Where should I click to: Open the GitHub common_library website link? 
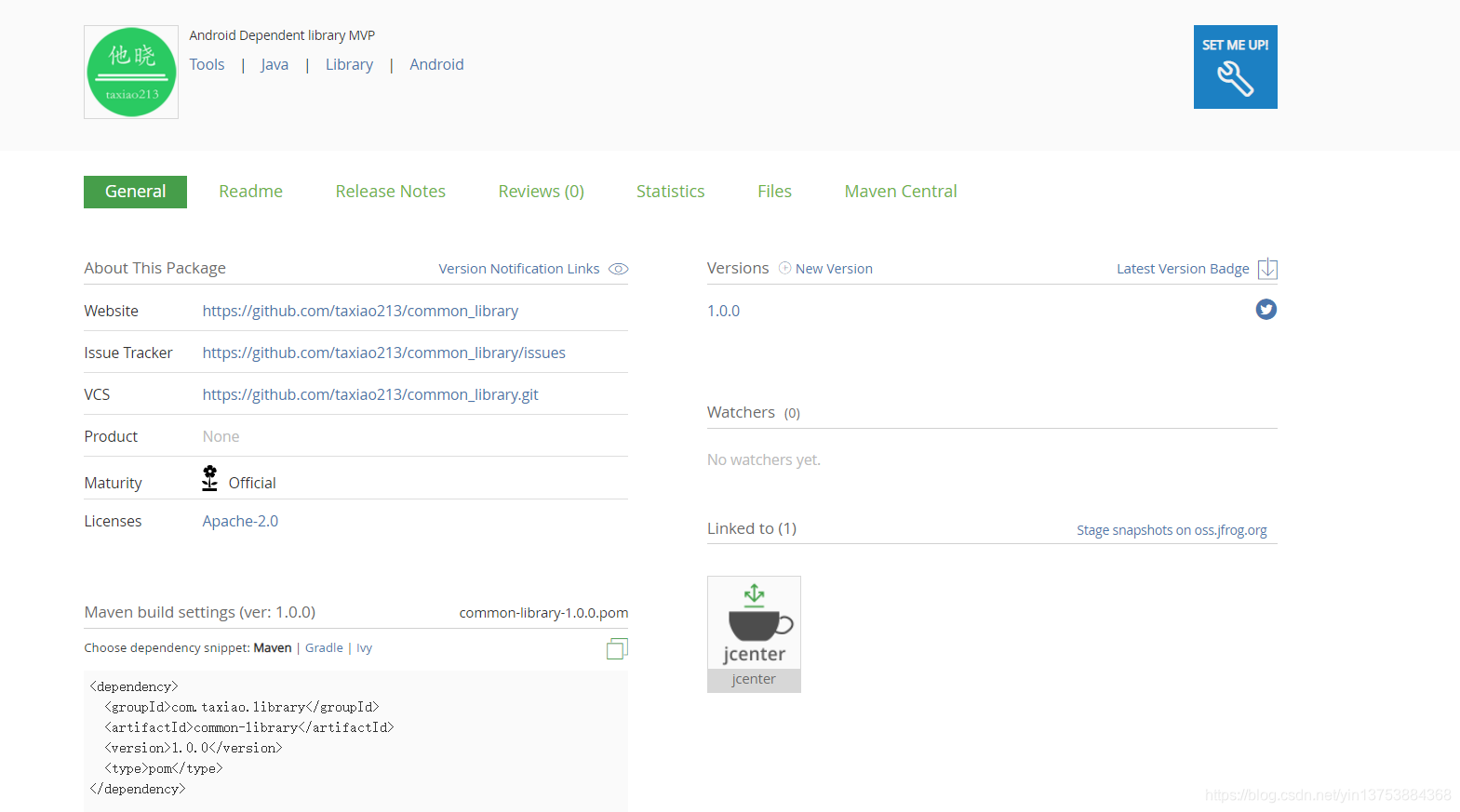(360, 311)
